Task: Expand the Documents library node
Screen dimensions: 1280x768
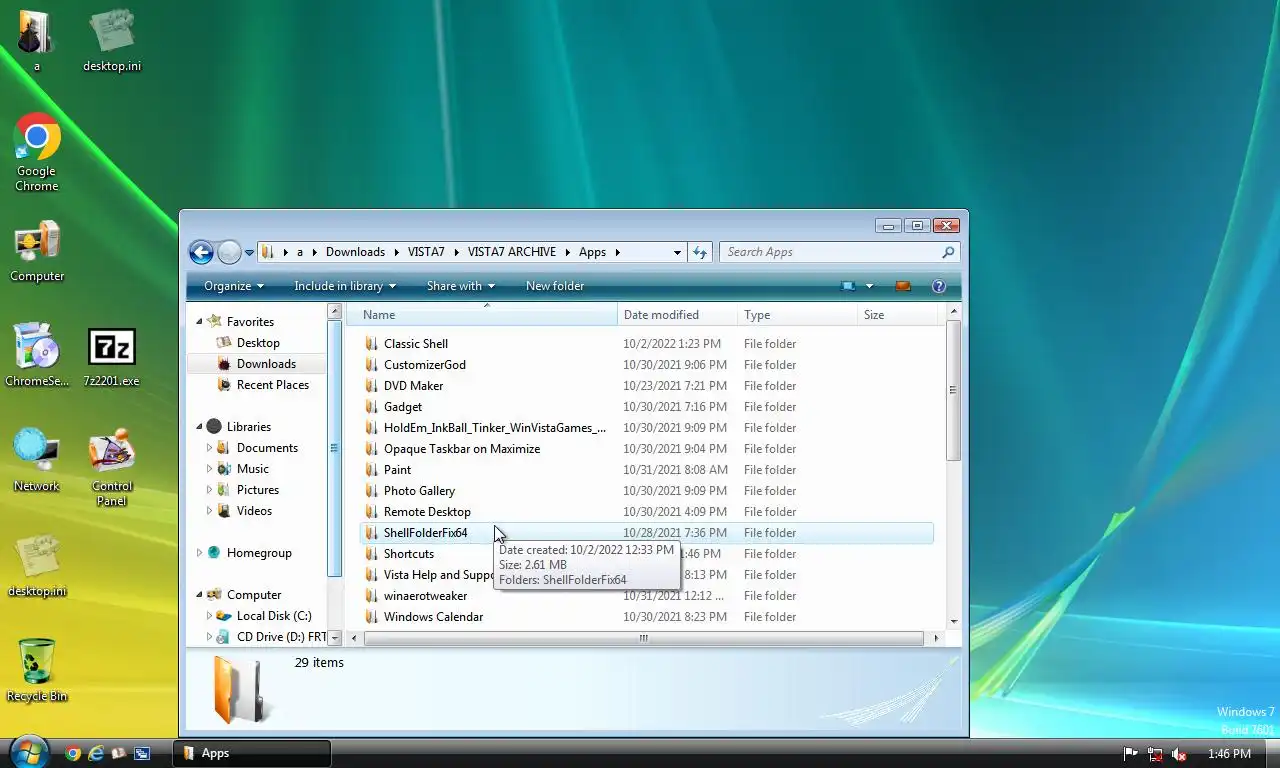Action: (209, 447)
